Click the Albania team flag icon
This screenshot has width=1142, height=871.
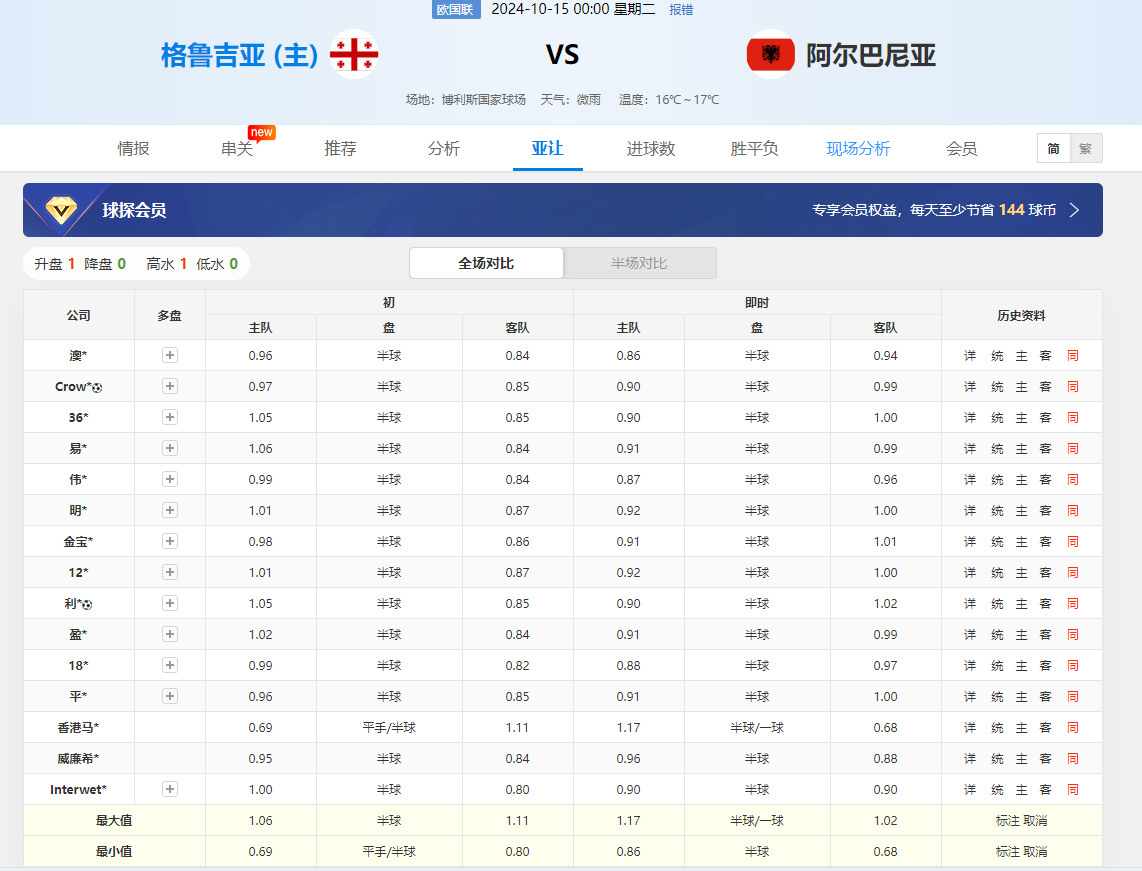771,54
